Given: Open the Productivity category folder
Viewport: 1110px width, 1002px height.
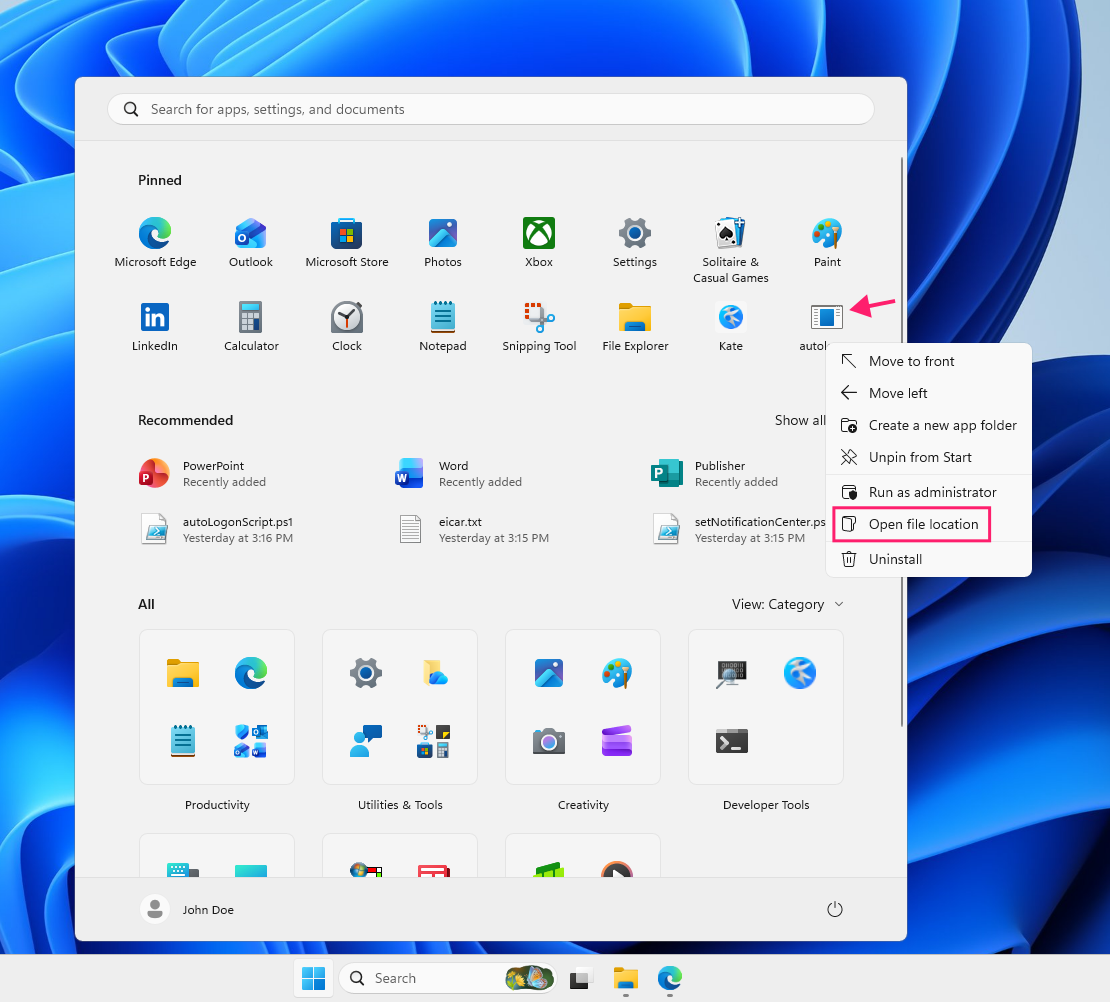Looking at the screenshot, I should (217, 707).
